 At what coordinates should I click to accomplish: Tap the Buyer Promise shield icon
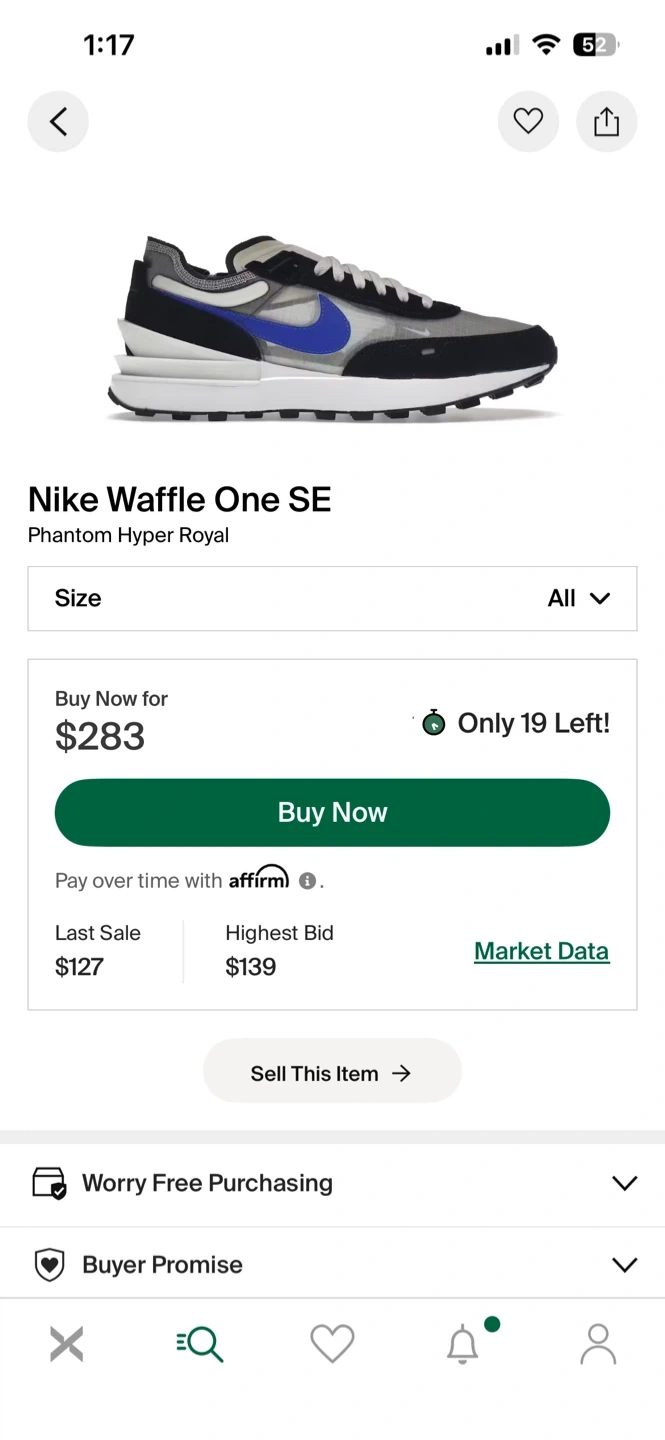(x=49, y=1265)
